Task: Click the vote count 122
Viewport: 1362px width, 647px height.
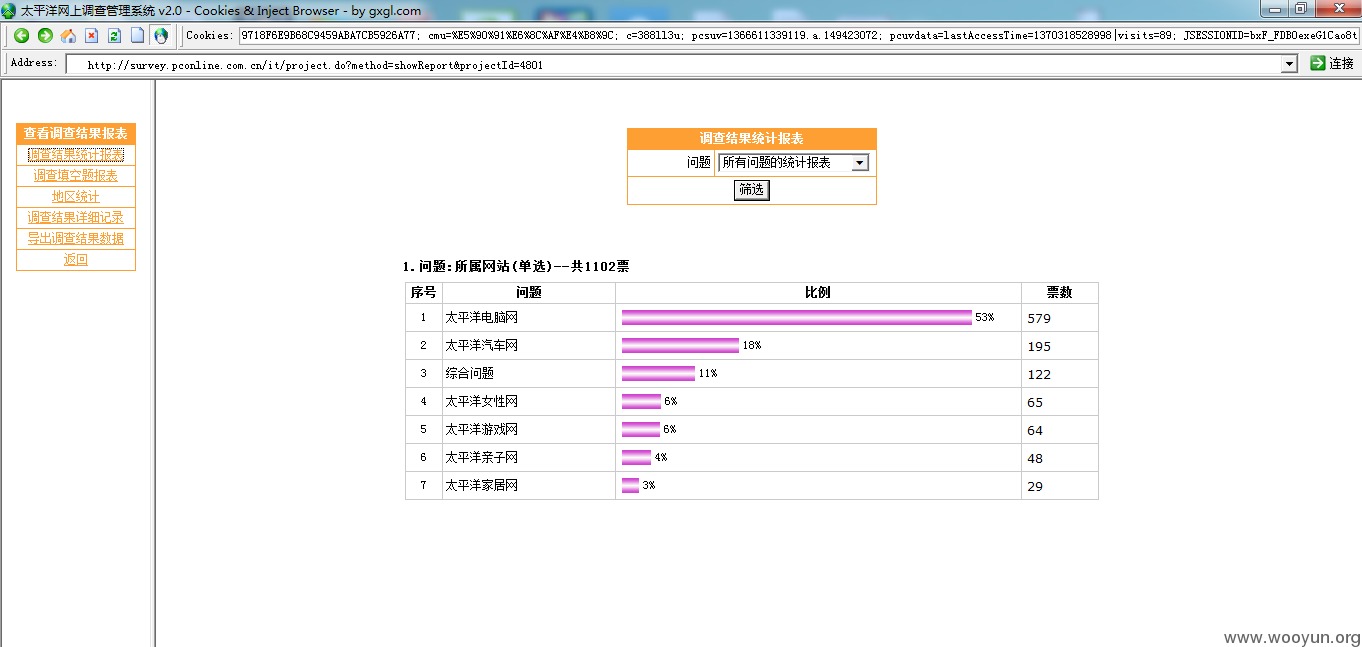Action: 1039,375
